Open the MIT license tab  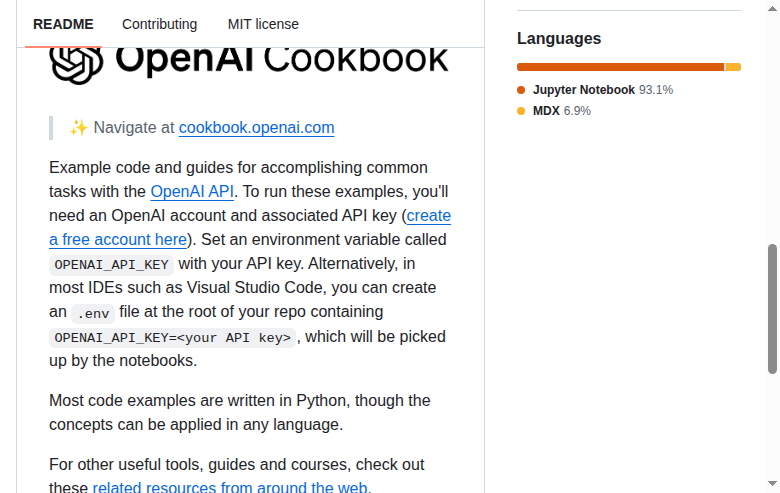[263, 24]
